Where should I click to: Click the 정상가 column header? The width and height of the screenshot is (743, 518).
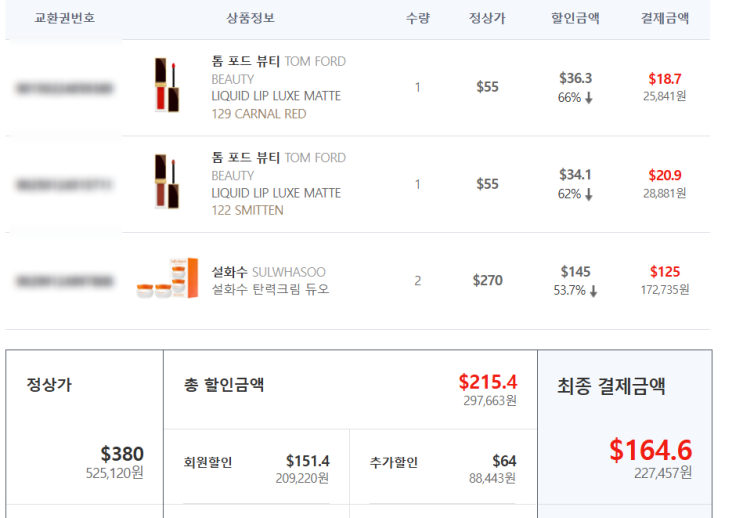click(487, 18)
